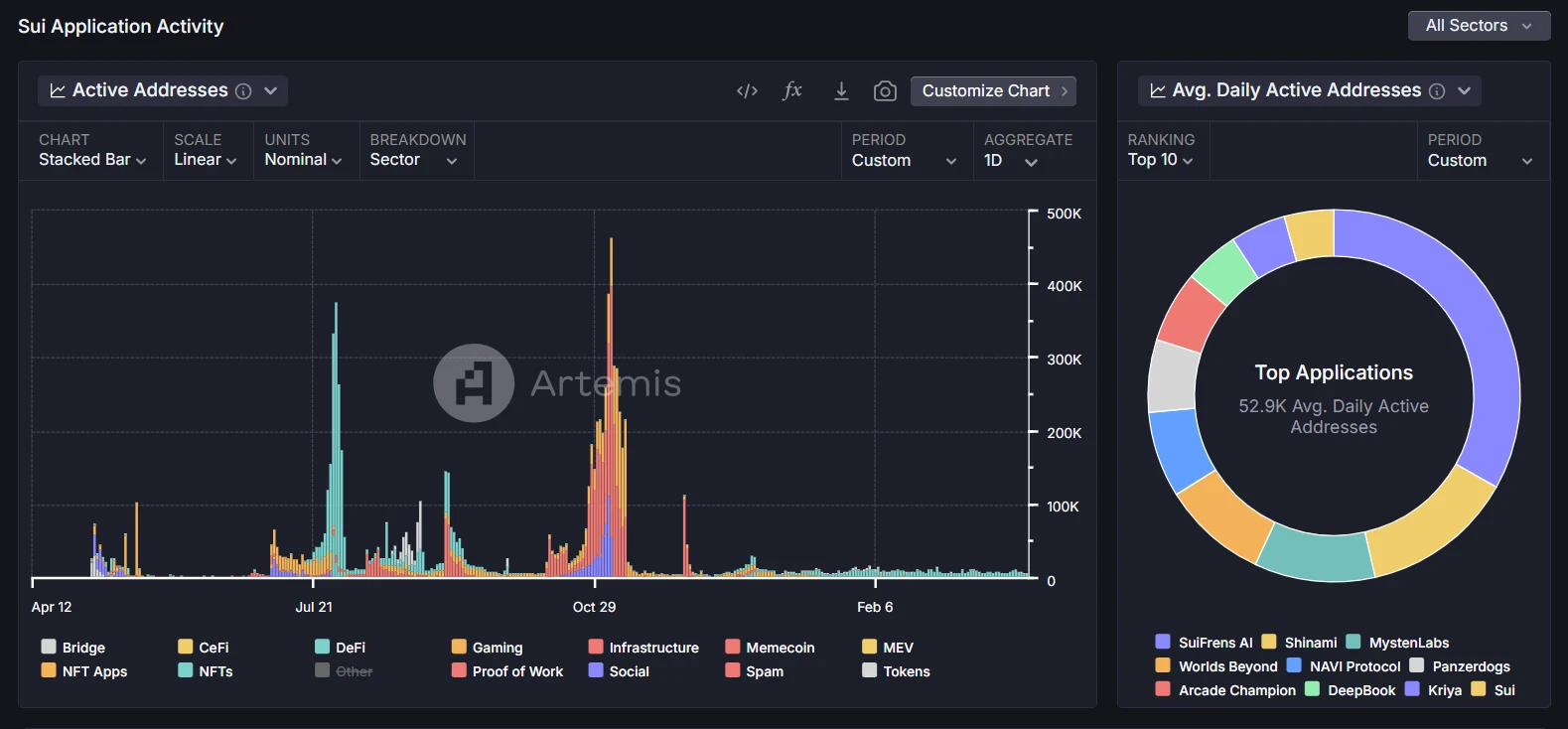This screenshot has height=729, width=1568.
Task: Click the line chart icon in Active Addresses
Action: point(58,91)
